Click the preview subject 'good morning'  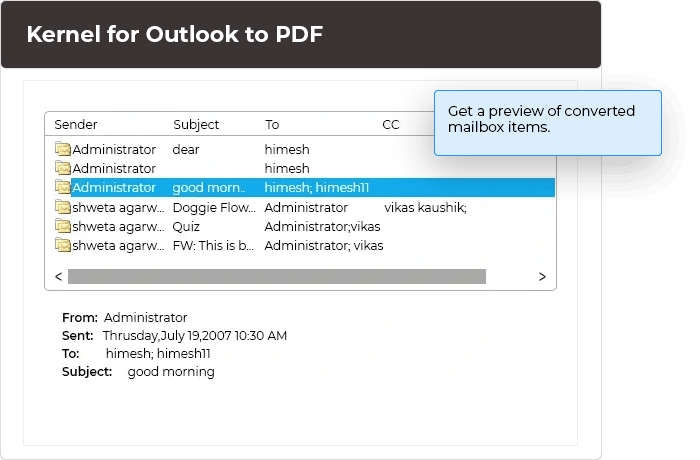click(171, 372)
